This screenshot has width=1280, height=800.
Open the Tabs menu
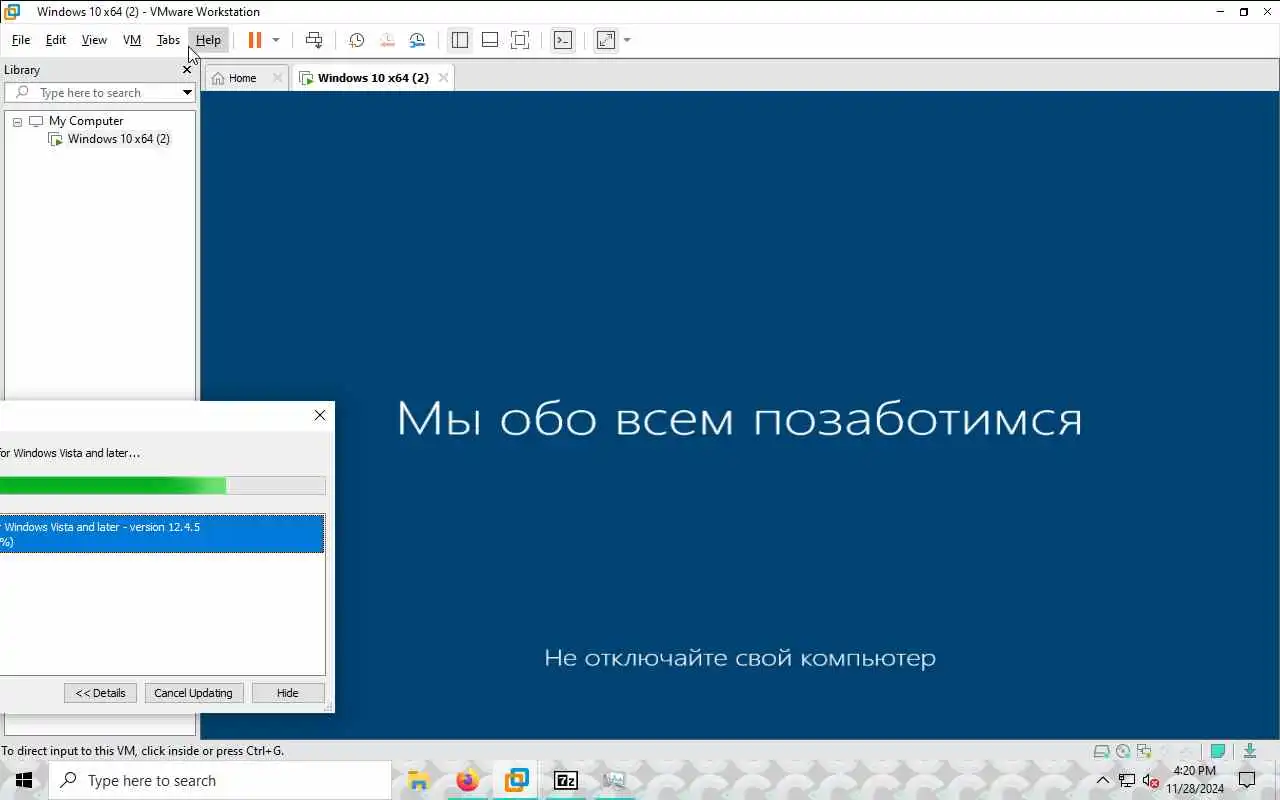click(x=168, y=40)
